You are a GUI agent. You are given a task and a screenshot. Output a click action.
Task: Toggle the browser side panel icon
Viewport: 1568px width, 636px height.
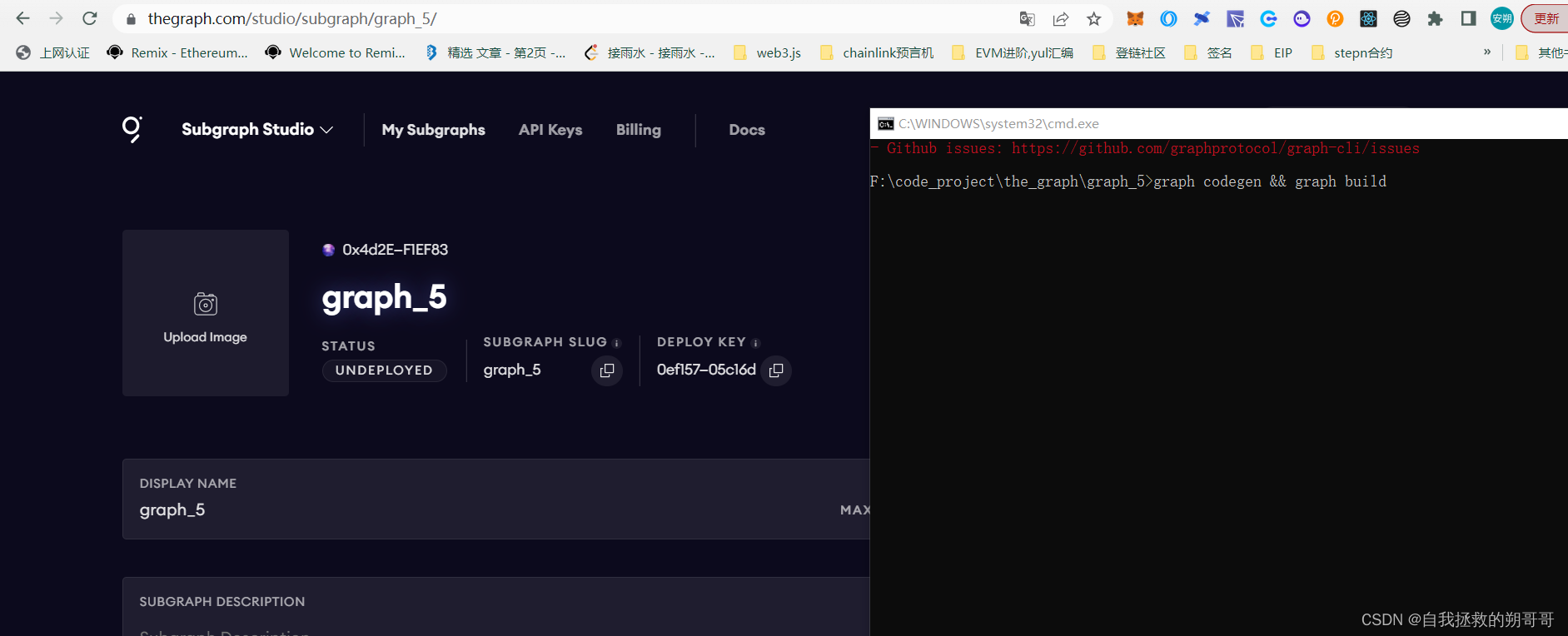[1468, 18]
